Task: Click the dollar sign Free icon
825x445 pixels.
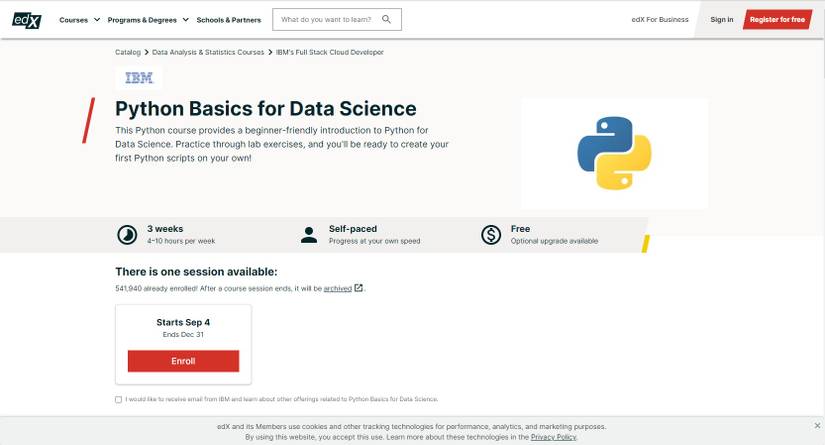Action: tap(491, 235)
